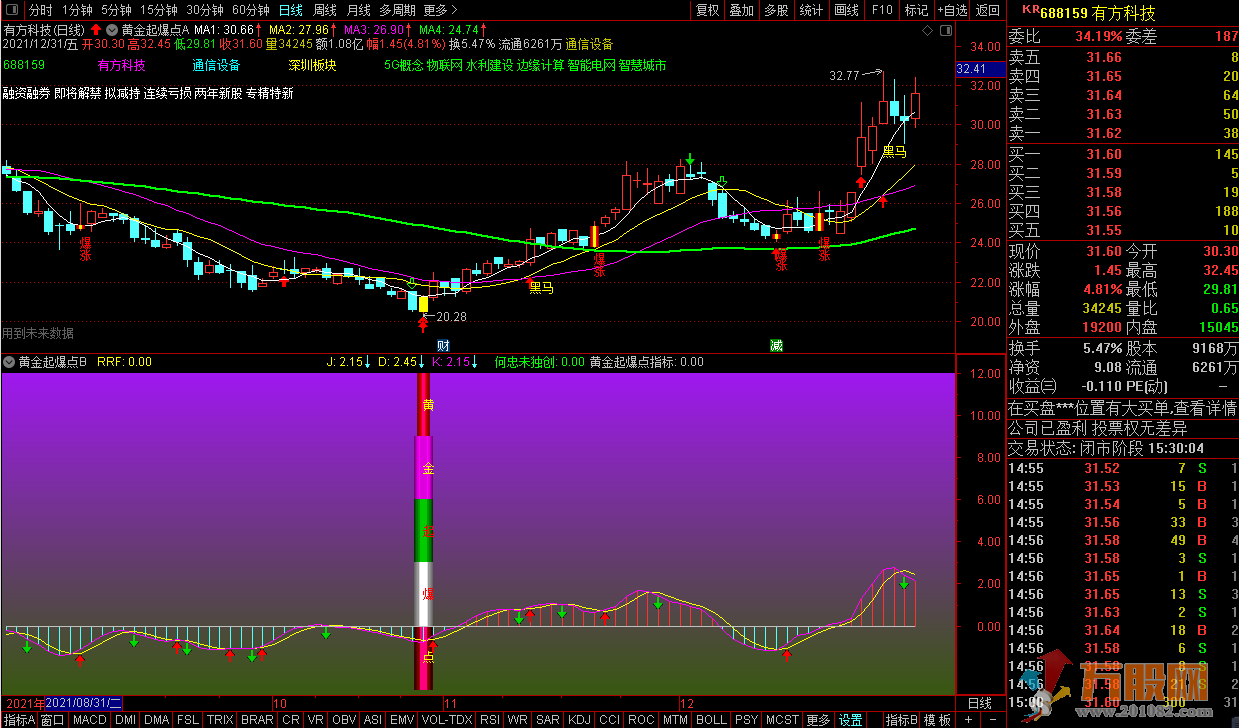Select the BRAR indicator tab
The width and height of the screenshot is (1239, 728).
[257, 720]
